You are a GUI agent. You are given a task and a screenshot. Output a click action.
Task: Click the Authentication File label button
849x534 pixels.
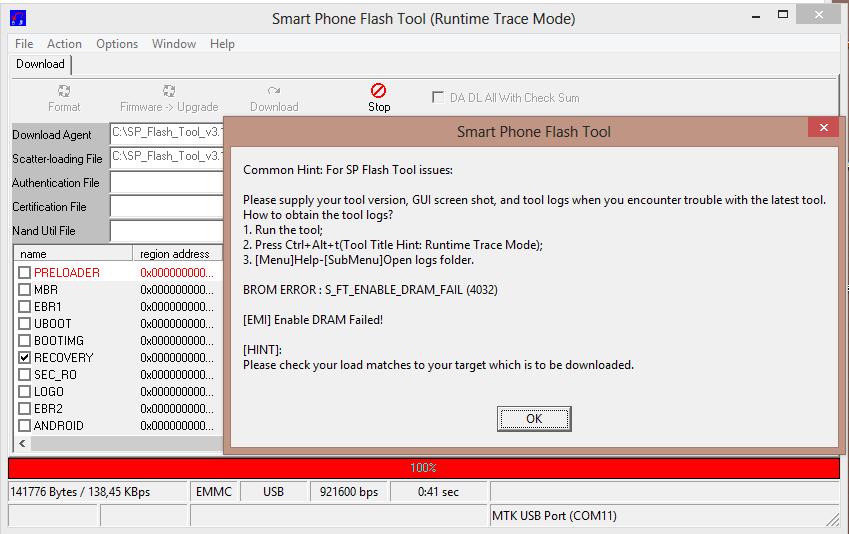tap(60, 183)
